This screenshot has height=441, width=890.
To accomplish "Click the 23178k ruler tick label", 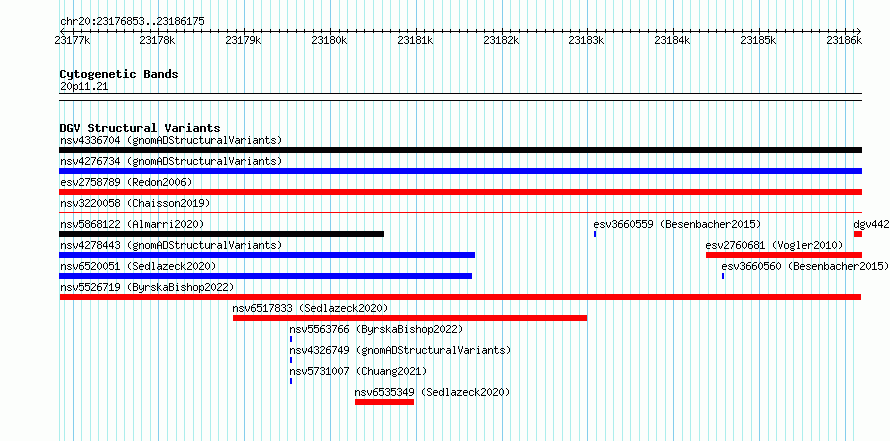I will coord(158,40).
